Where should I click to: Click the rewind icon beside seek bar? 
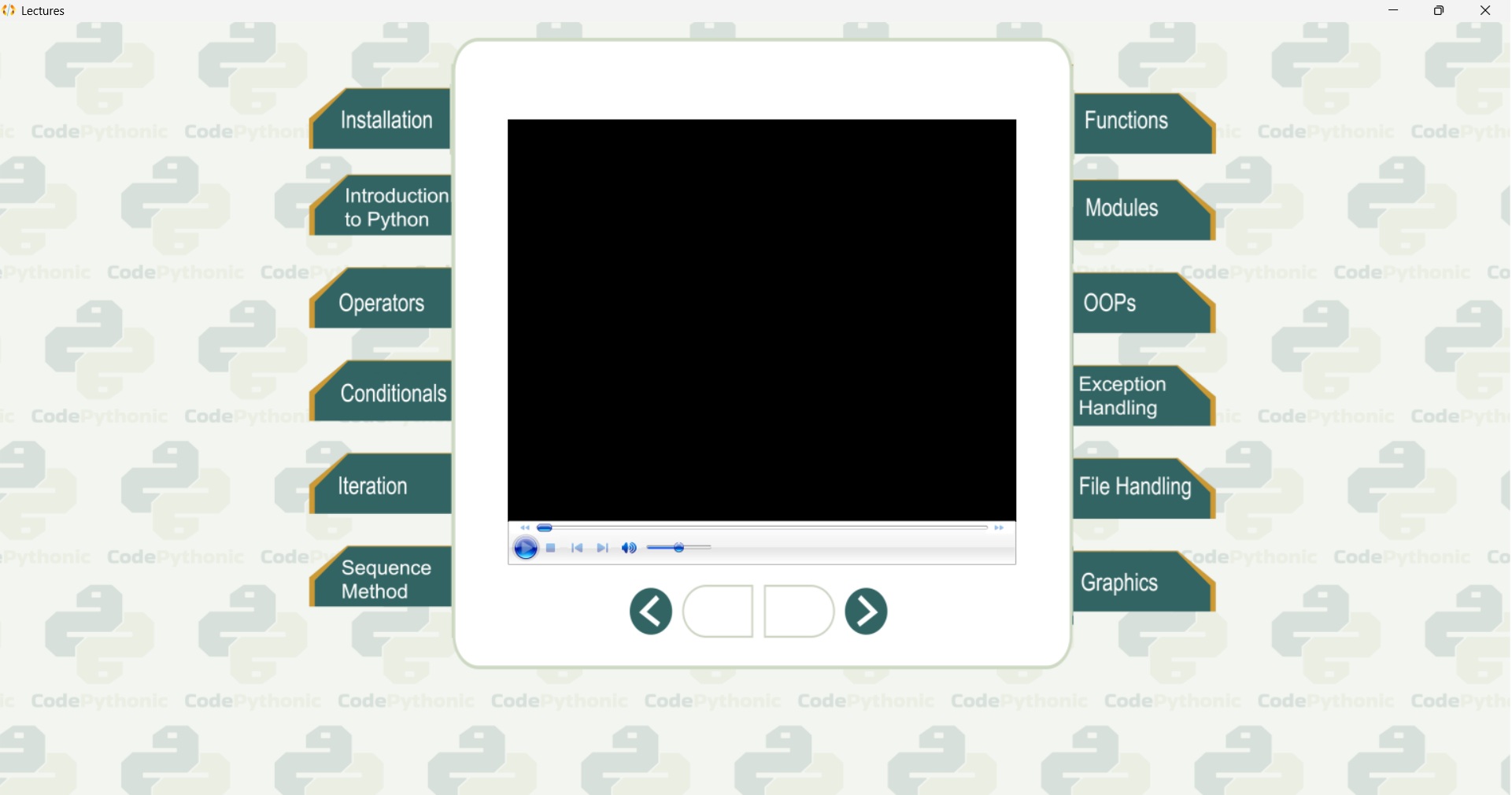(525, 528)
